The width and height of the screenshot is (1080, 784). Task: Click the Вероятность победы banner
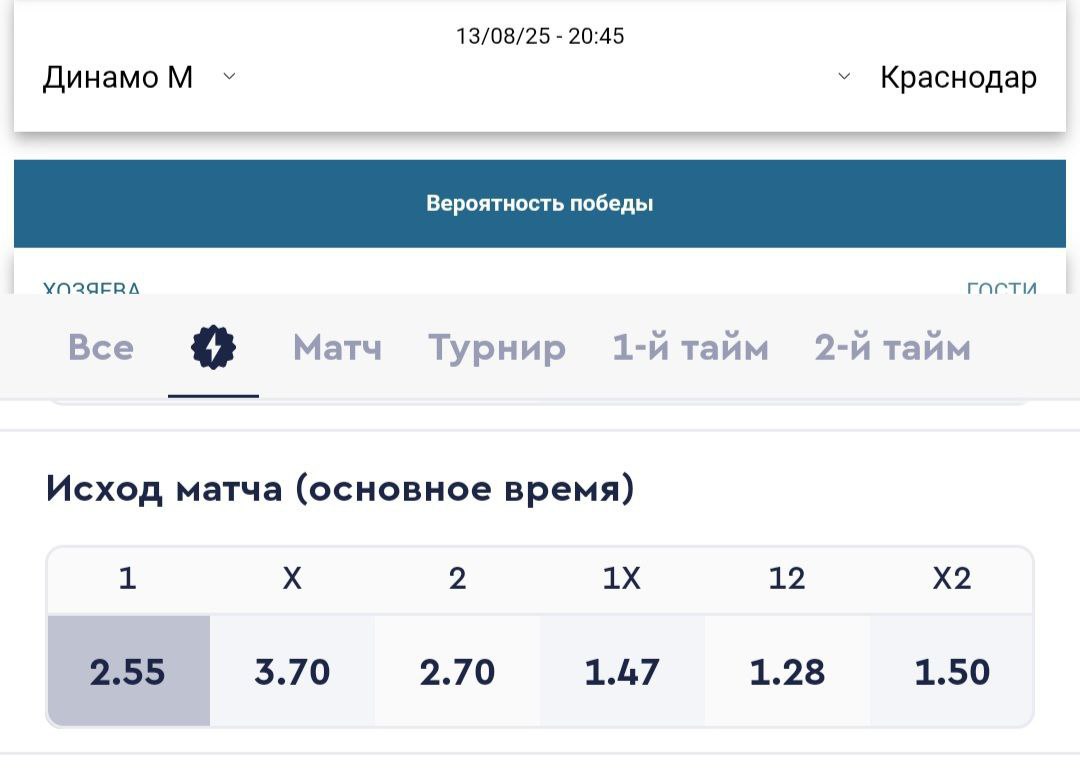[540, 203]
